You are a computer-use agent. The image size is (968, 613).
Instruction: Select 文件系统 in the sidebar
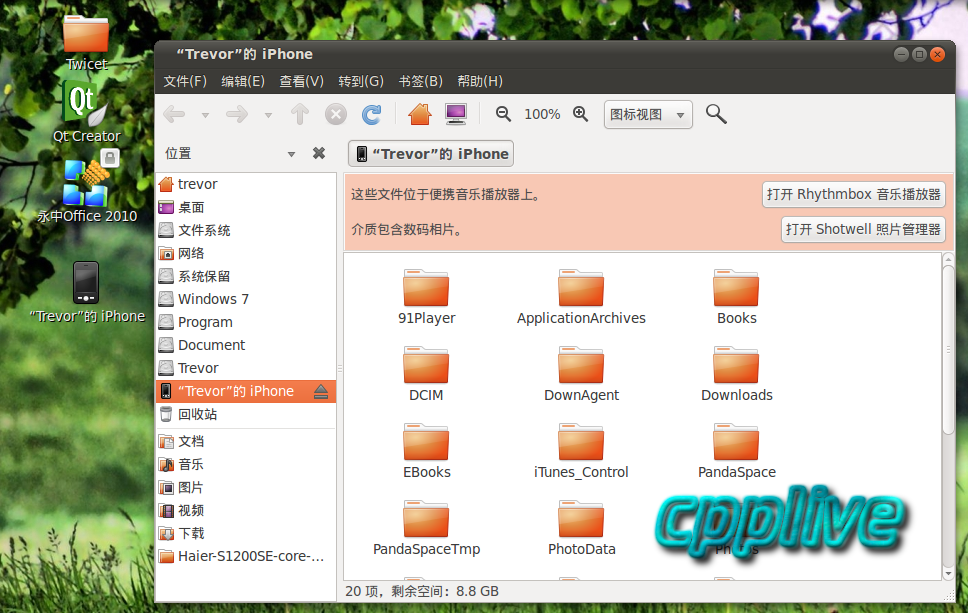[x=246, y=230]
